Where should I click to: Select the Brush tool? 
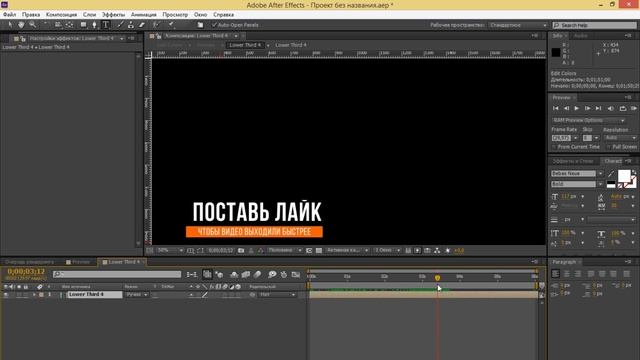click(x=120, y=25)
